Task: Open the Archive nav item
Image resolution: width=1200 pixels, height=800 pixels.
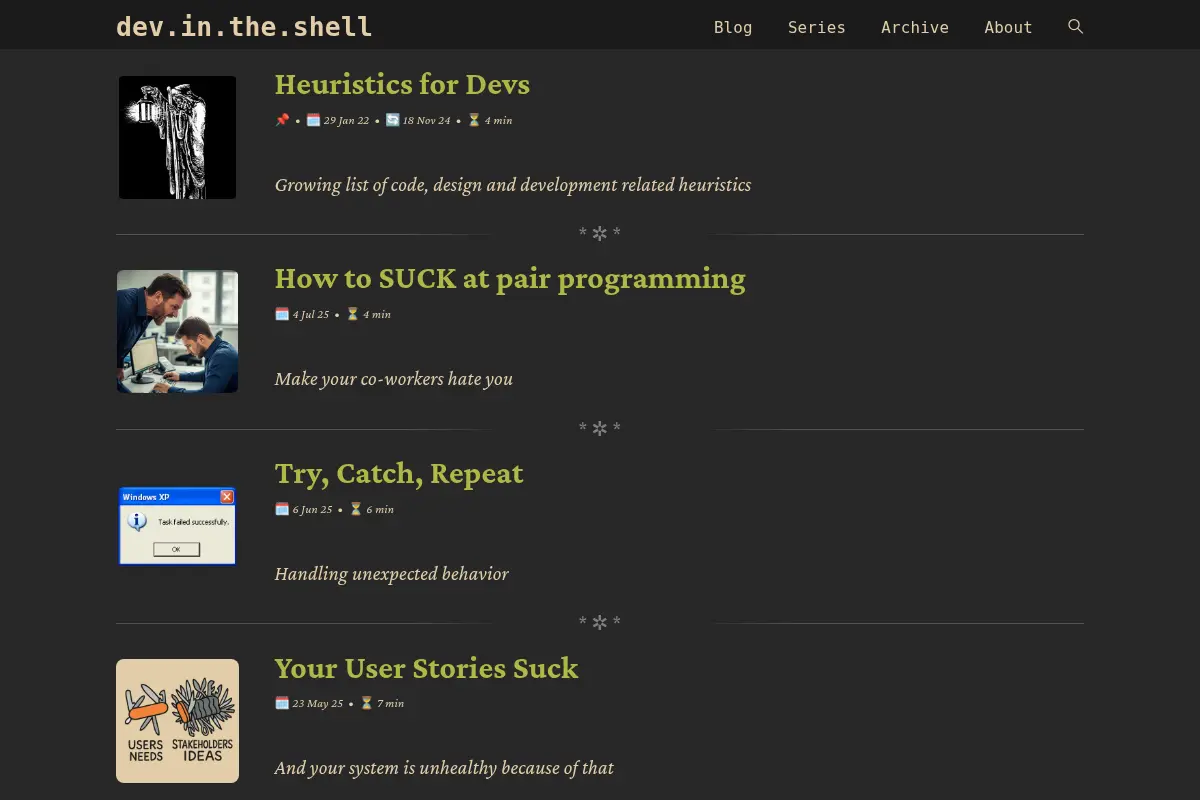Action: (x=915, y=27)
